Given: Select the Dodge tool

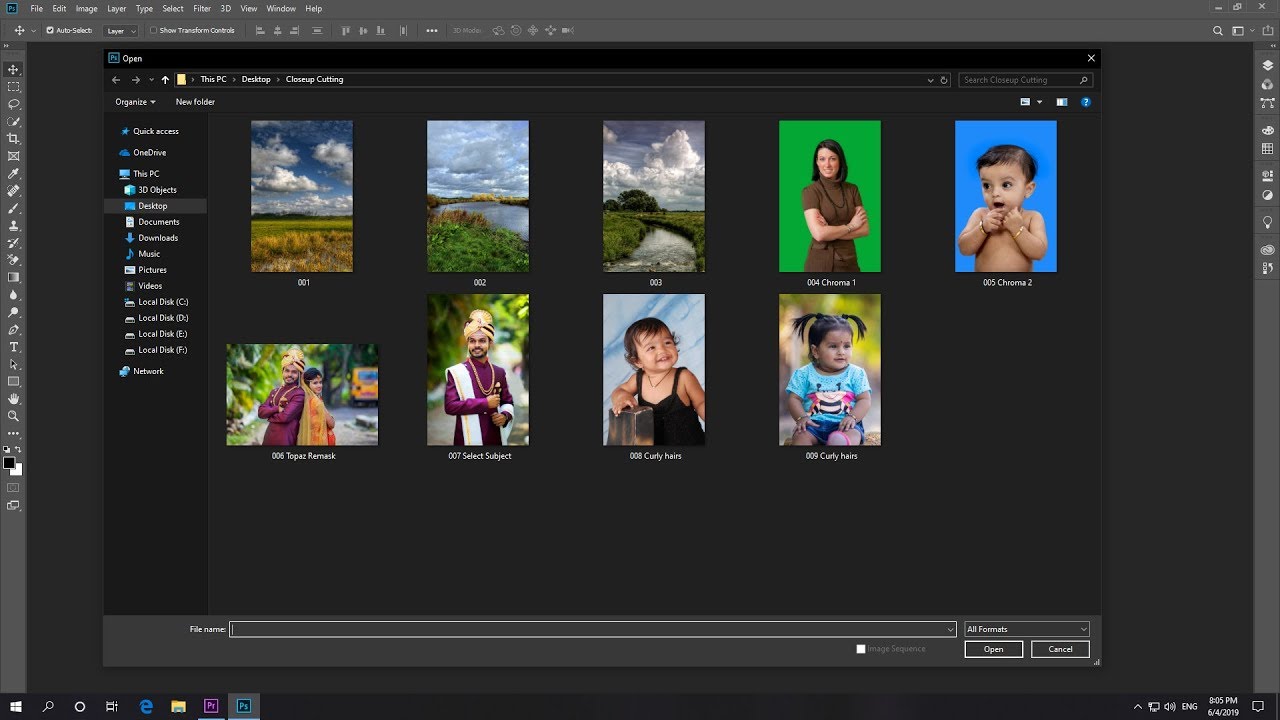Looking at the screenshot, I should (x=13, y=312).
